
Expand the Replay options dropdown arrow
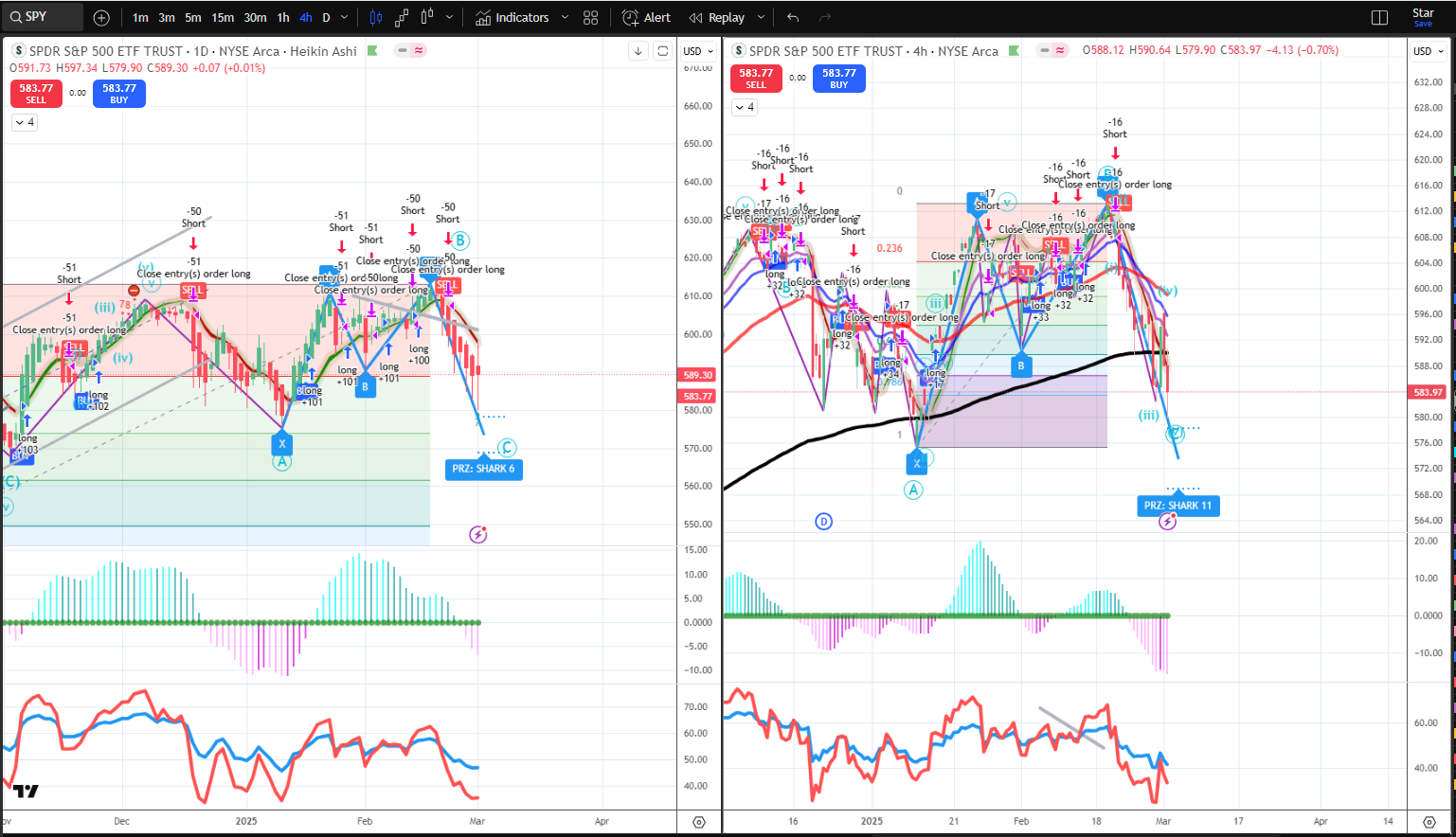(761, 17)
